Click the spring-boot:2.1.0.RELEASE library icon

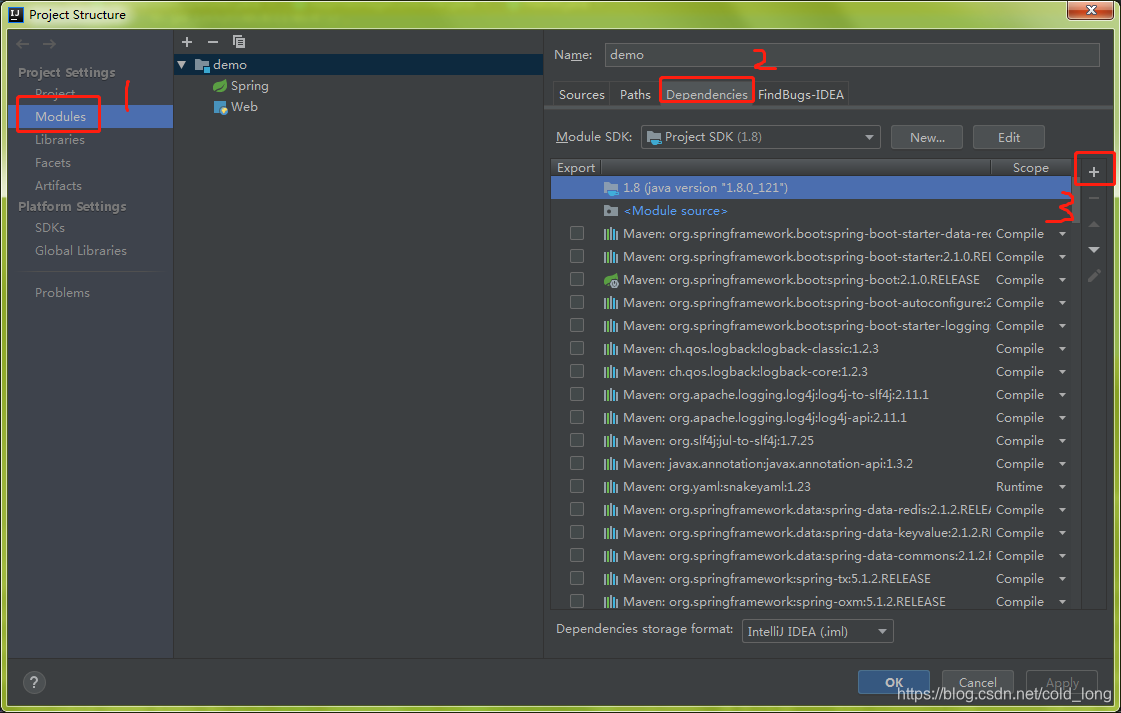point(611,280)
